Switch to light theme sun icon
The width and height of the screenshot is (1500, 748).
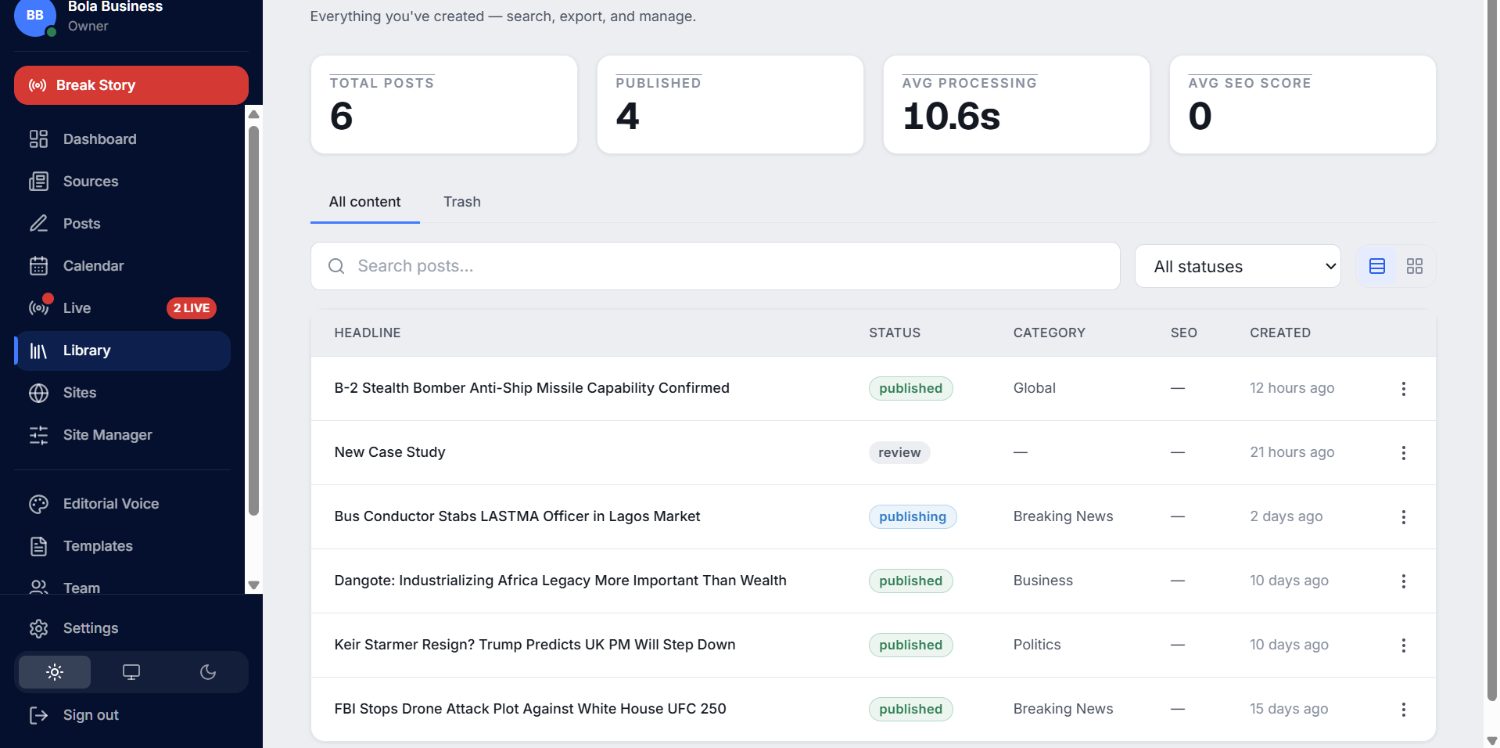55,672
